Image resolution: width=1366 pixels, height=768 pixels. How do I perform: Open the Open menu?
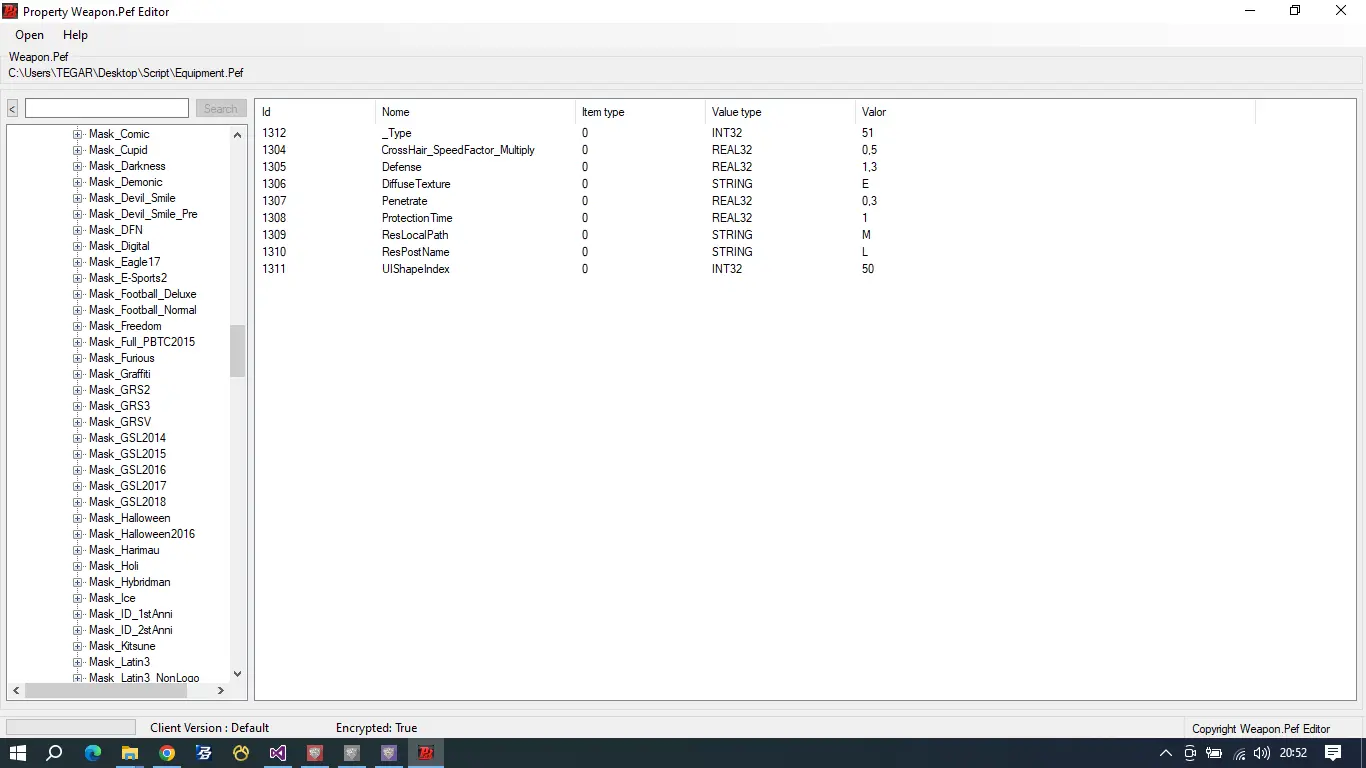tap(29, 35)
